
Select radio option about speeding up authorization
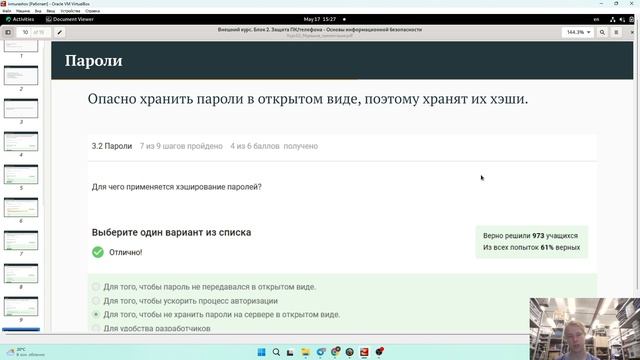(x=96, y=301)
